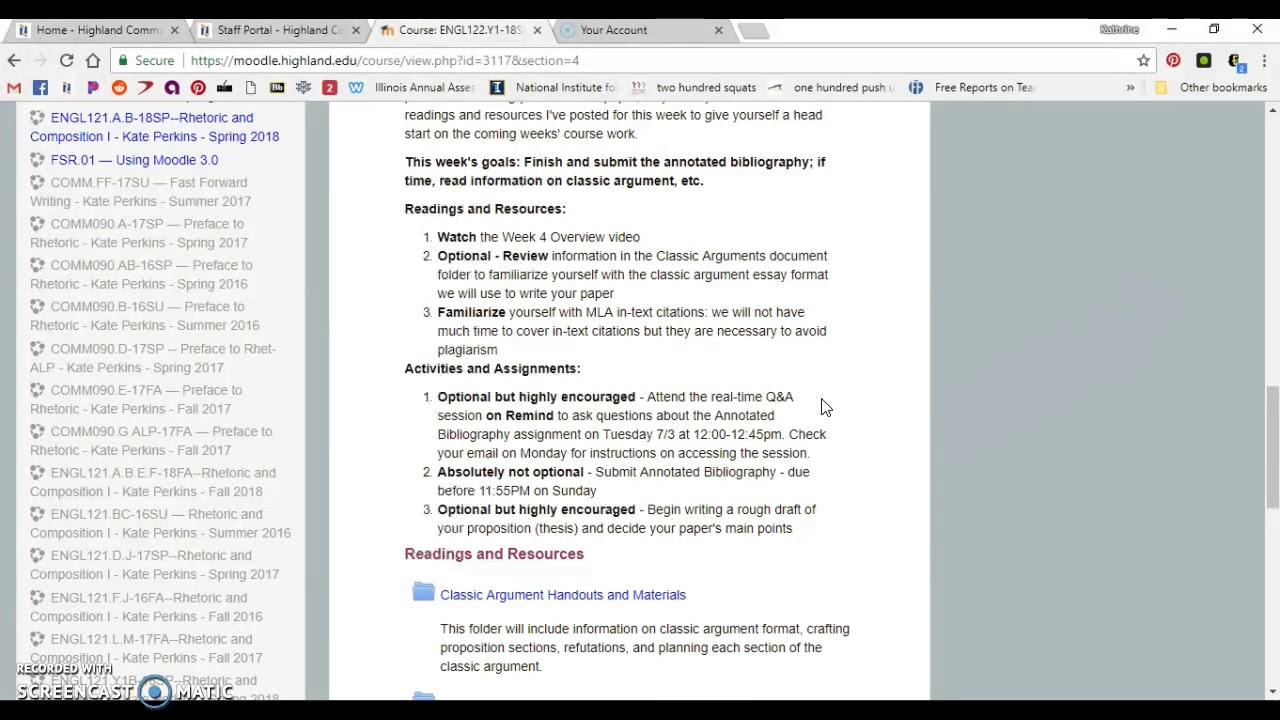Show hidden bookmarks with the chevron
The width and height of the screenshot is (1280, 720).
click(1130, 88)
